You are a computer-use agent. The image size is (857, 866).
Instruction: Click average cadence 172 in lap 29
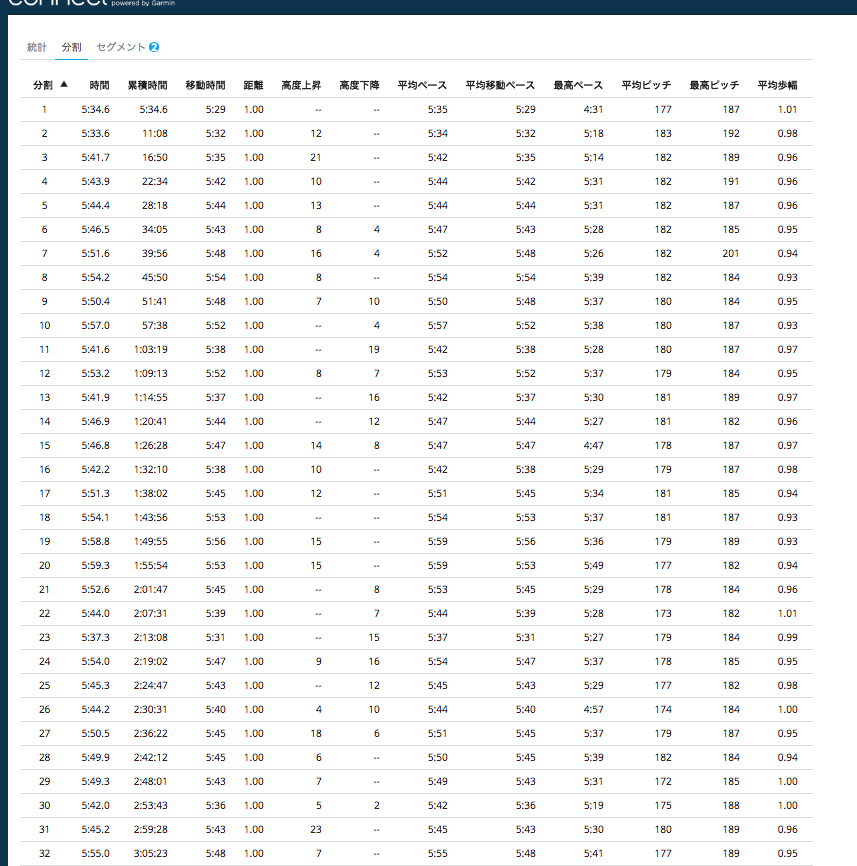663,782
